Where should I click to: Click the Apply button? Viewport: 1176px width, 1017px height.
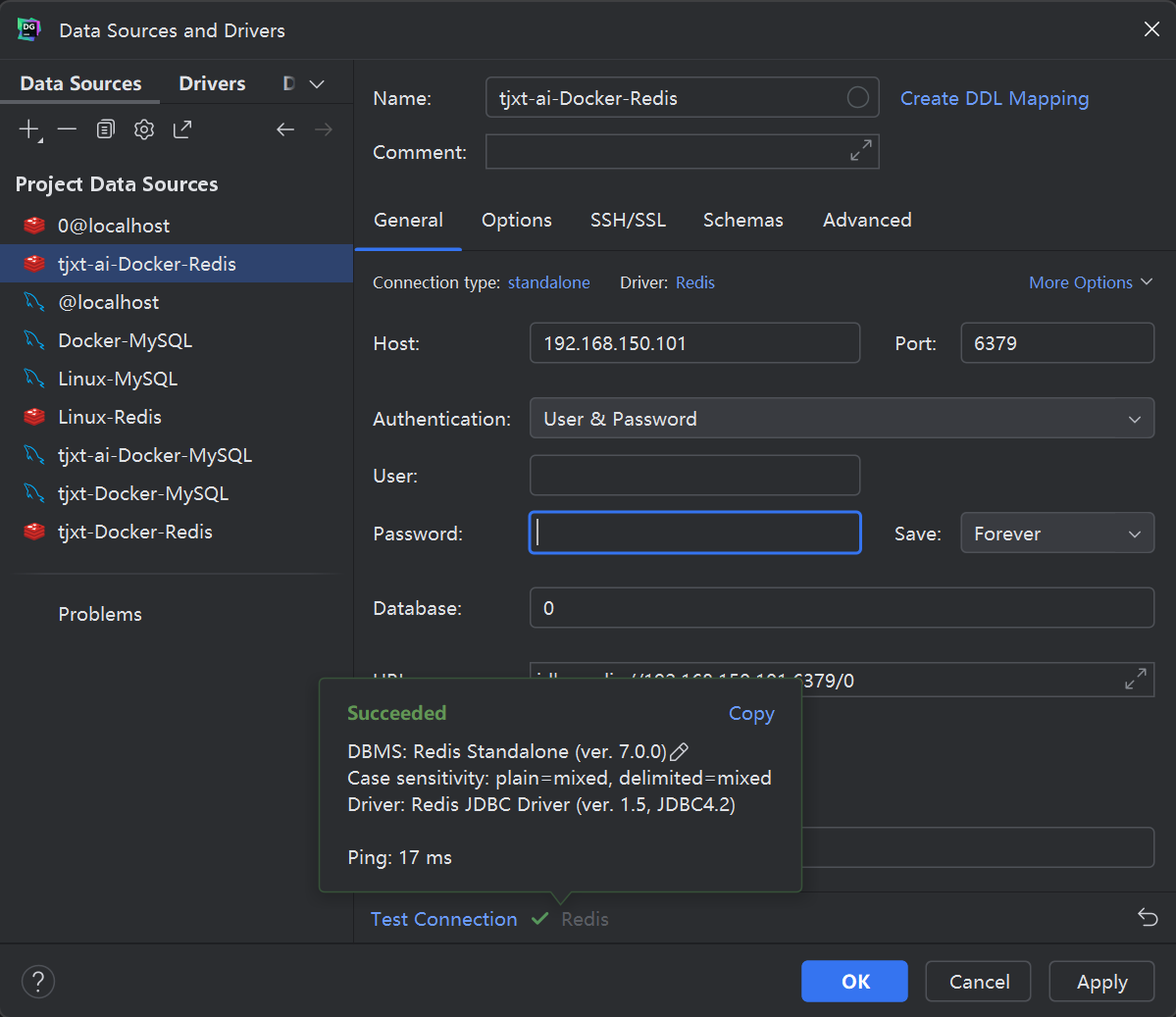[x=1101, y=981]
